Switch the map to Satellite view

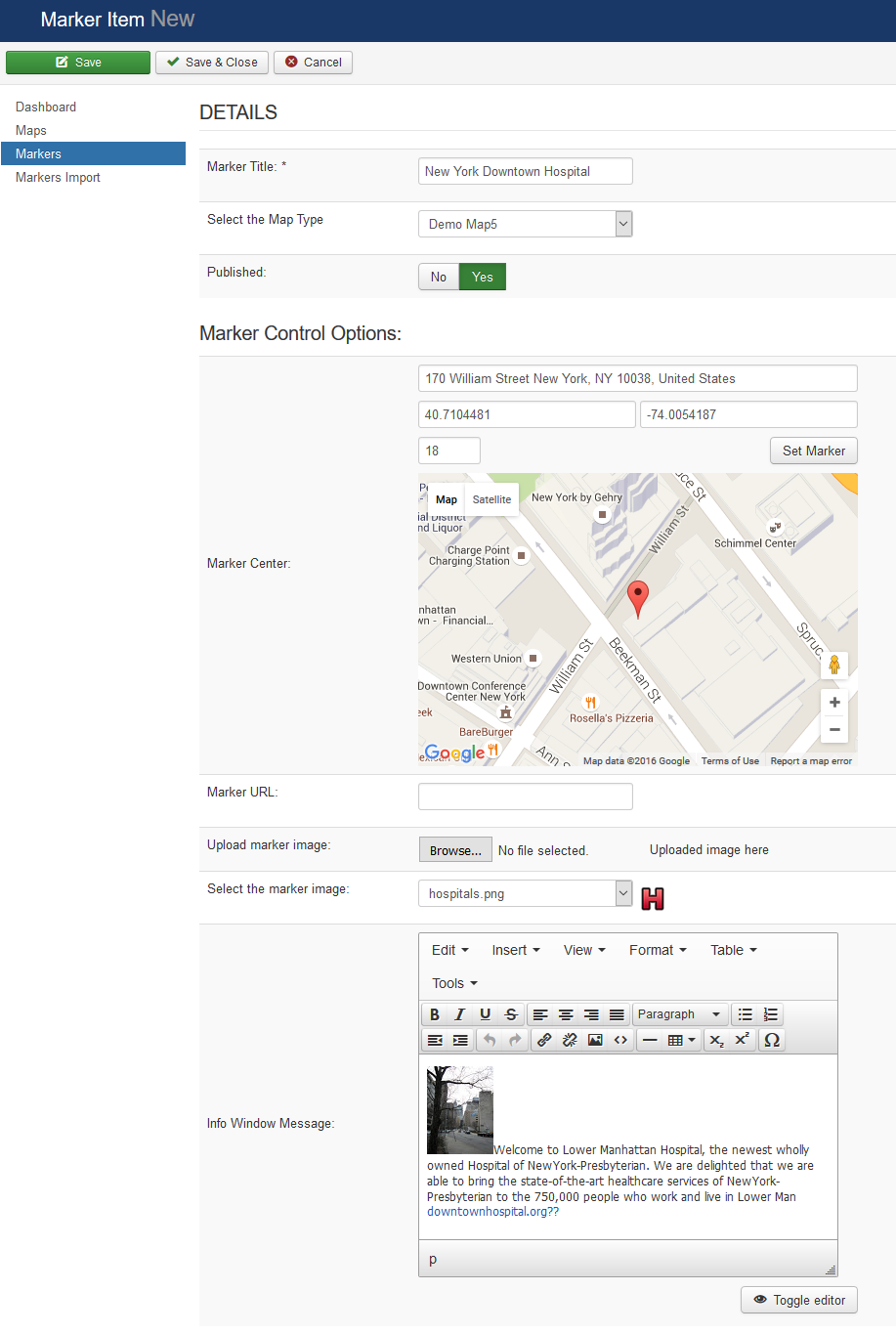pyautogui.click(x=491, y=499)
